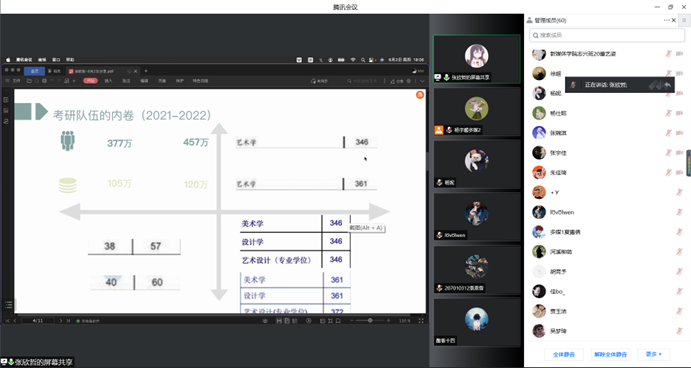Click the Apple logo in shared Mac menu bar

pyautogui.click(x=8, y=59)
